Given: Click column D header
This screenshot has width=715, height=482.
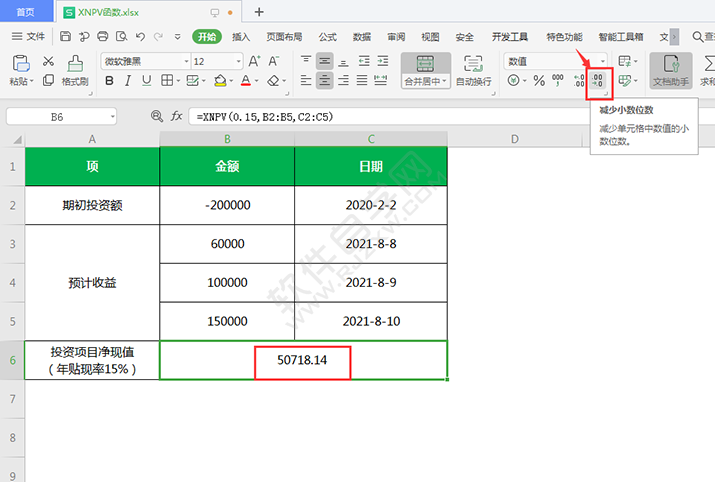Looking at the screenshot, I should [514, 139].
